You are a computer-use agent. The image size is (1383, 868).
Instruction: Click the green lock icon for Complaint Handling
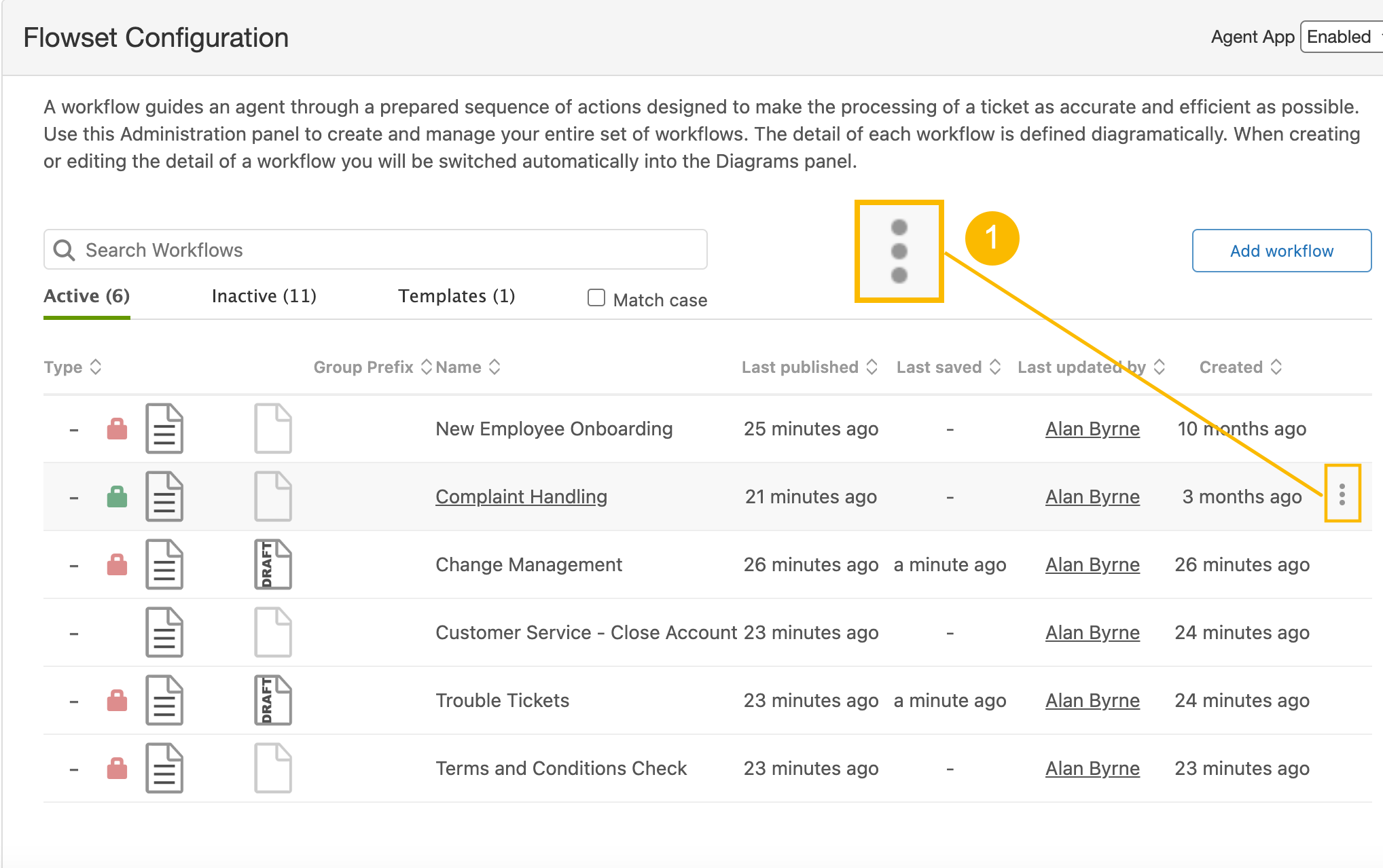(118, 497)
